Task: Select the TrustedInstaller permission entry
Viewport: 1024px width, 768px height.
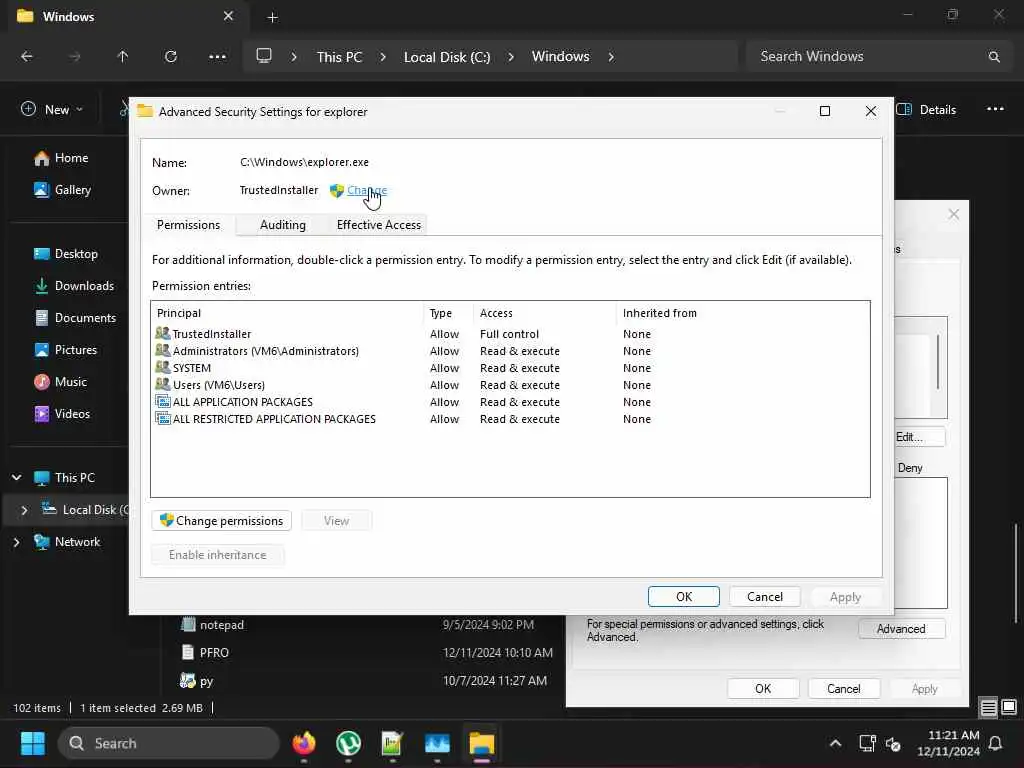Action: point(509,334)
